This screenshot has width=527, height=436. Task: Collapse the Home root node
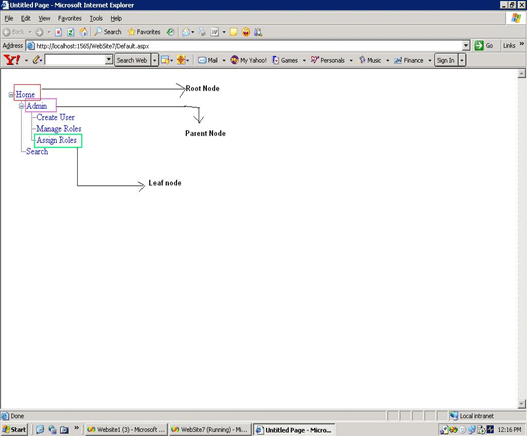click(11, 95)
